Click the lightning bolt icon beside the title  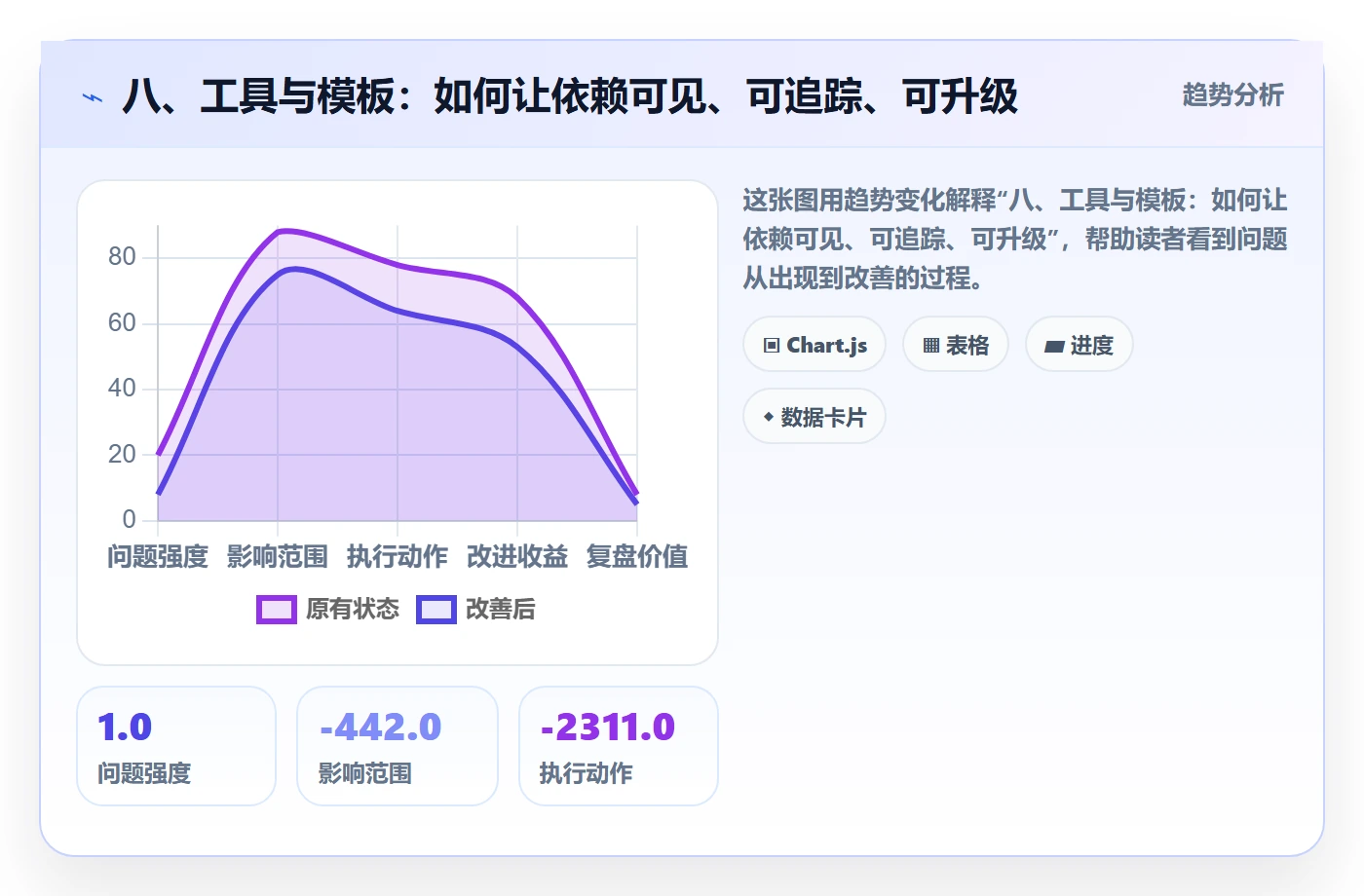point(93,97)
